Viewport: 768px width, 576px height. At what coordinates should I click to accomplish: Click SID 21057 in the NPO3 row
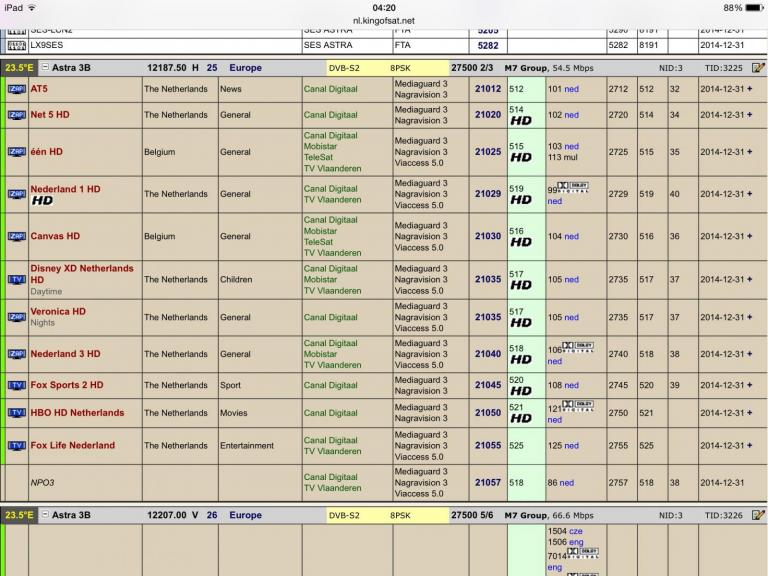point(488,482)
